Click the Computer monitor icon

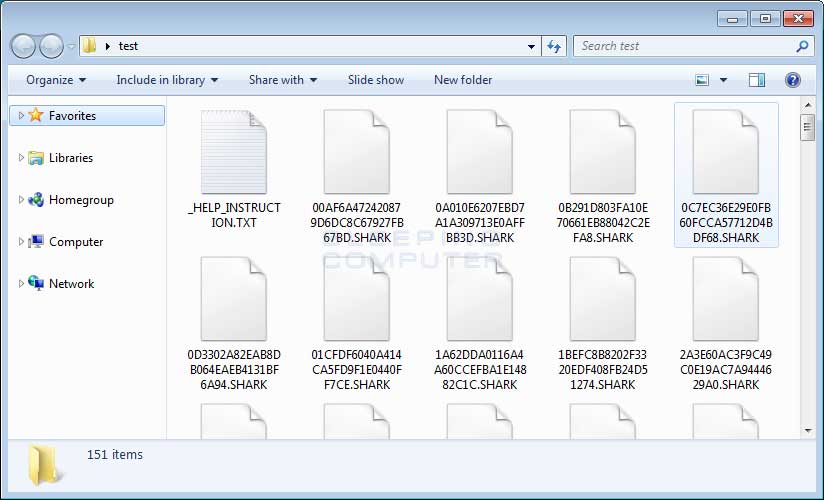[x=36, y=242]
